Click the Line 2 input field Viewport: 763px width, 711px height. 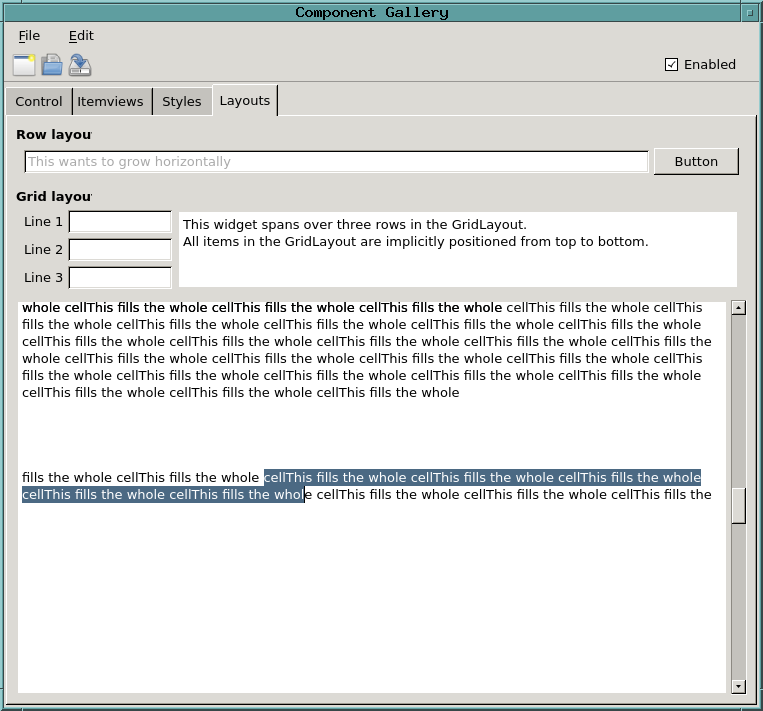pyautogui.click(x=120, y=250)
